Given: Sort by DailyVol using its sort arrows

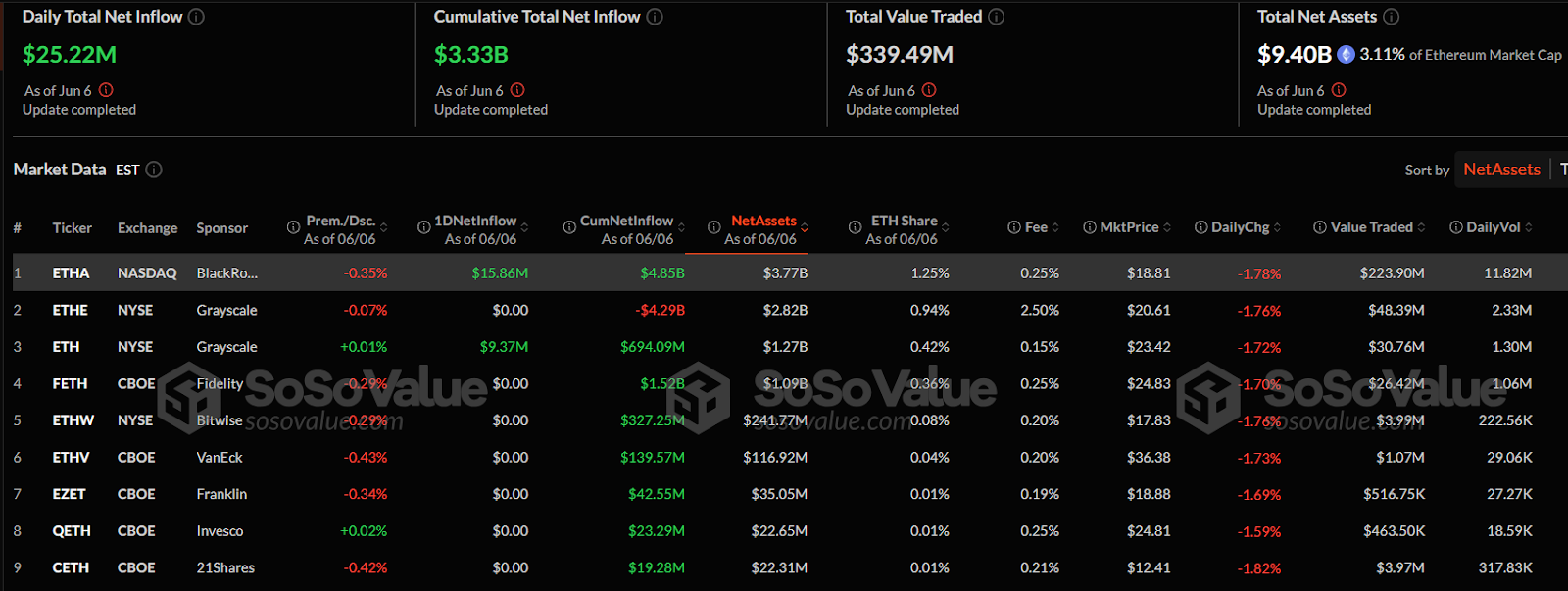Looking at the screenshot, I should [x=1529, y=227].
